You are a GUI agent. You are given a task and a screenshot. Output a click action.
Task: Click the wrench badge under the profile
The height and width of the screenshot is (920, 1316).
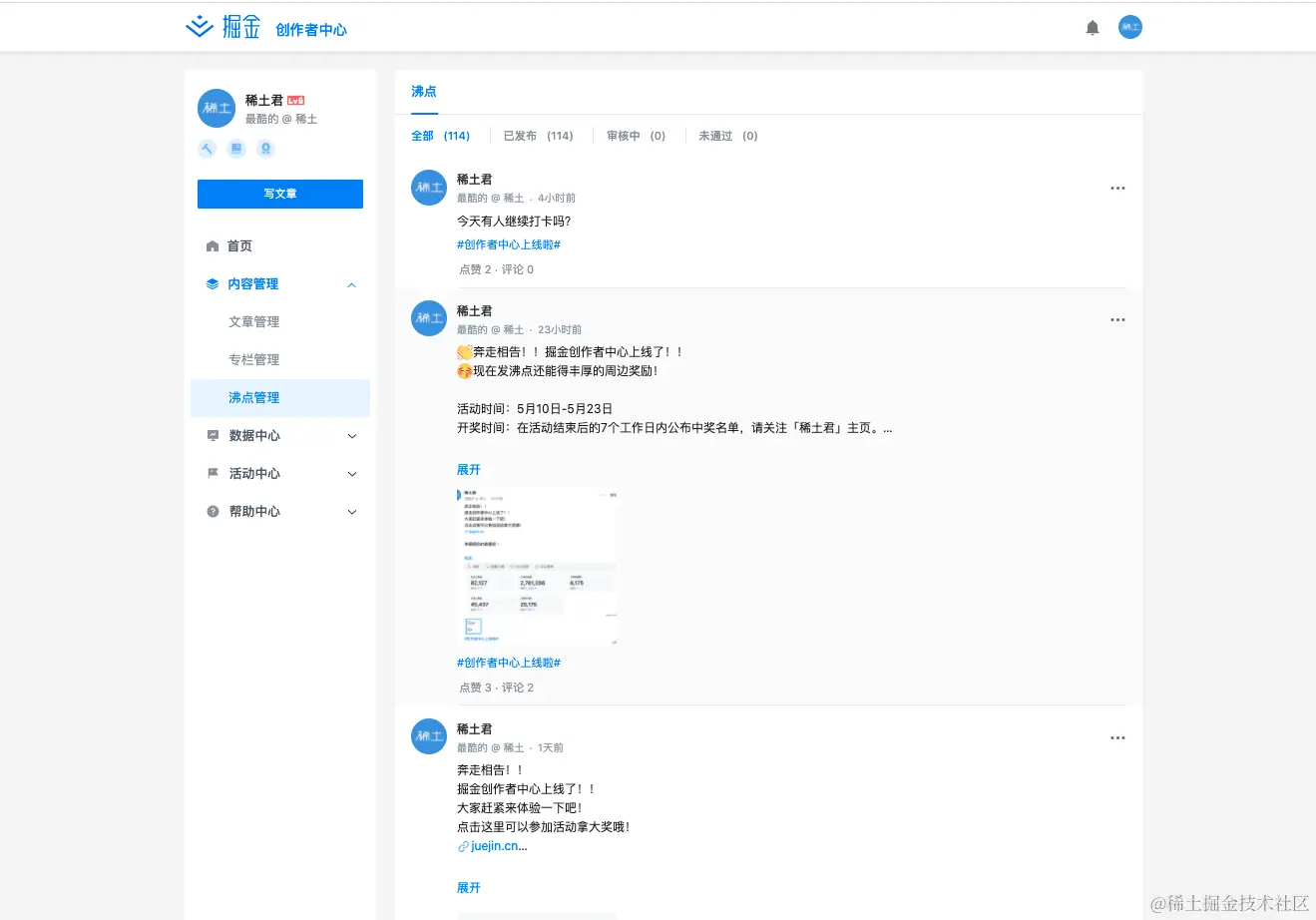(207, 149)
